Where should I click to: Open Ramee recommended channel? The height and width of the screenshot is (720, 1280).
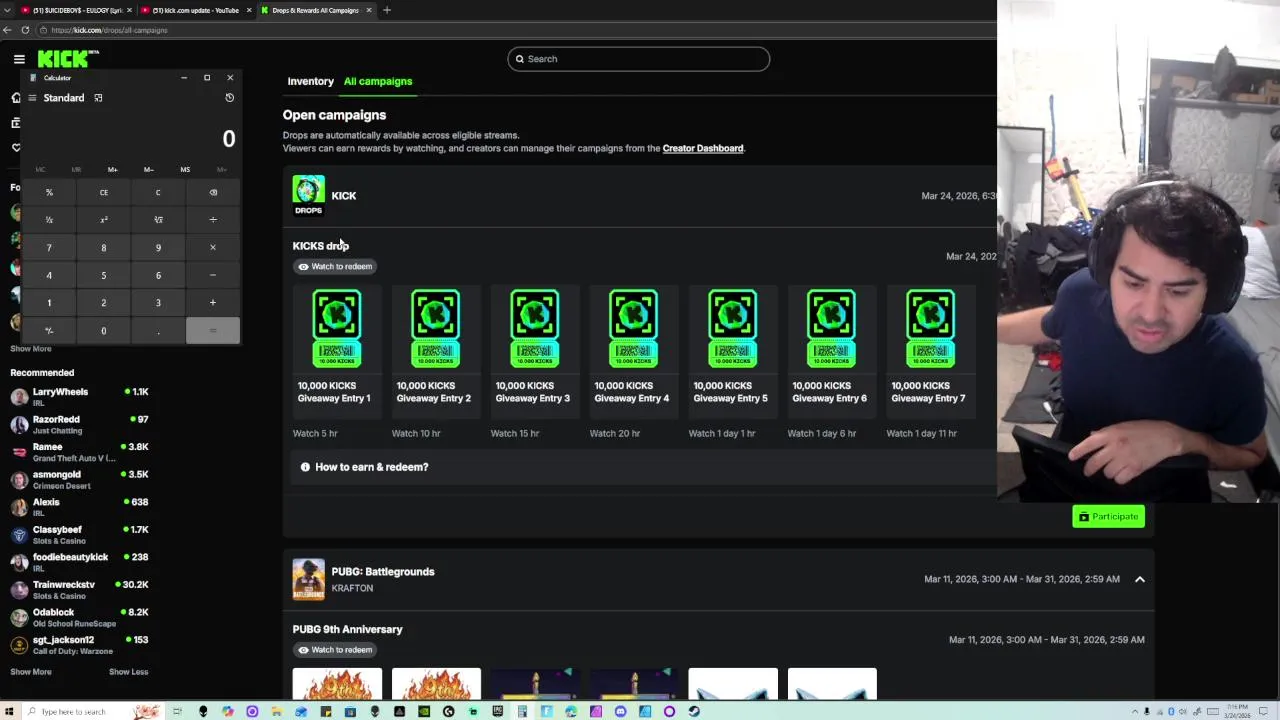[x=80, y=452]
